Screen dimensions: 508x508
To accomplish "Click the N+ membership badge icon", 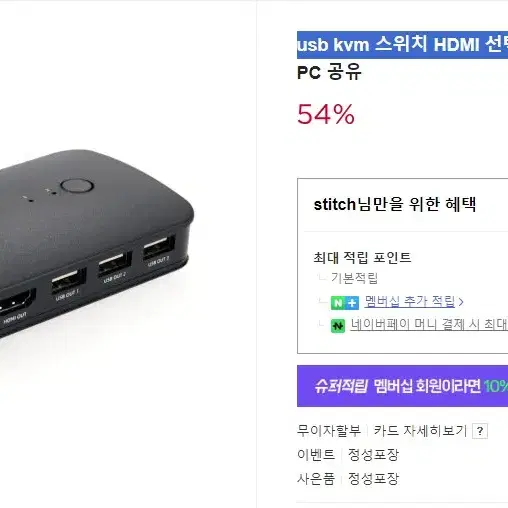I will tap(345, 303).
